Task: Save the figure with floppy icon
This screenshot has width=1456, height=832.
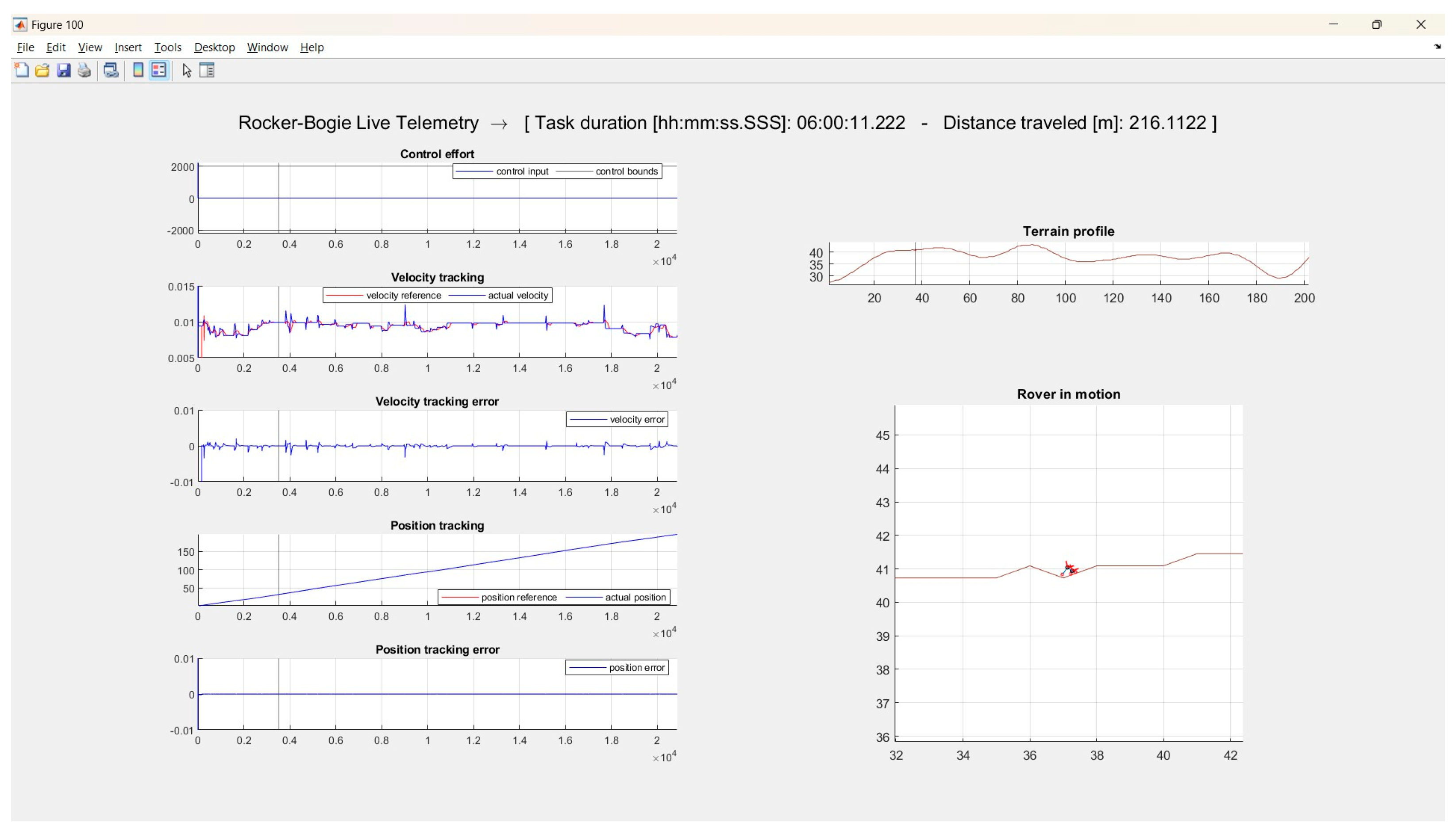Action: click(63, 70)
